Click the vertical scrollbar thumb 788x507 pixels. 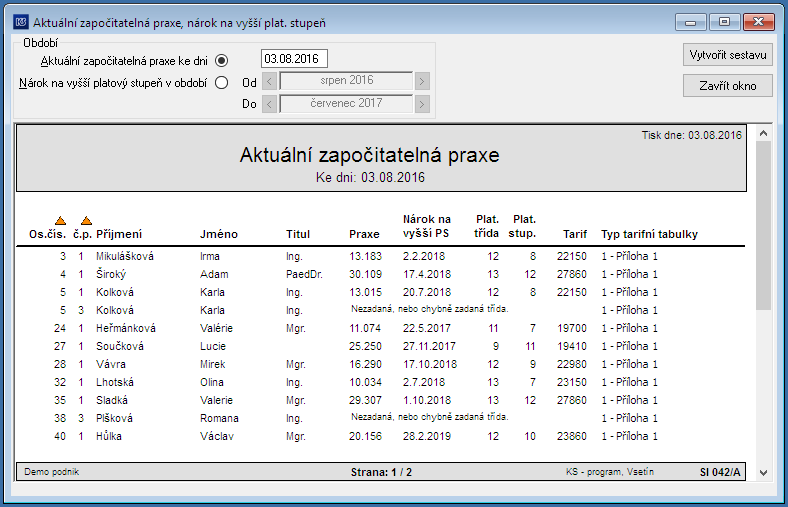(x=763, y=226)
